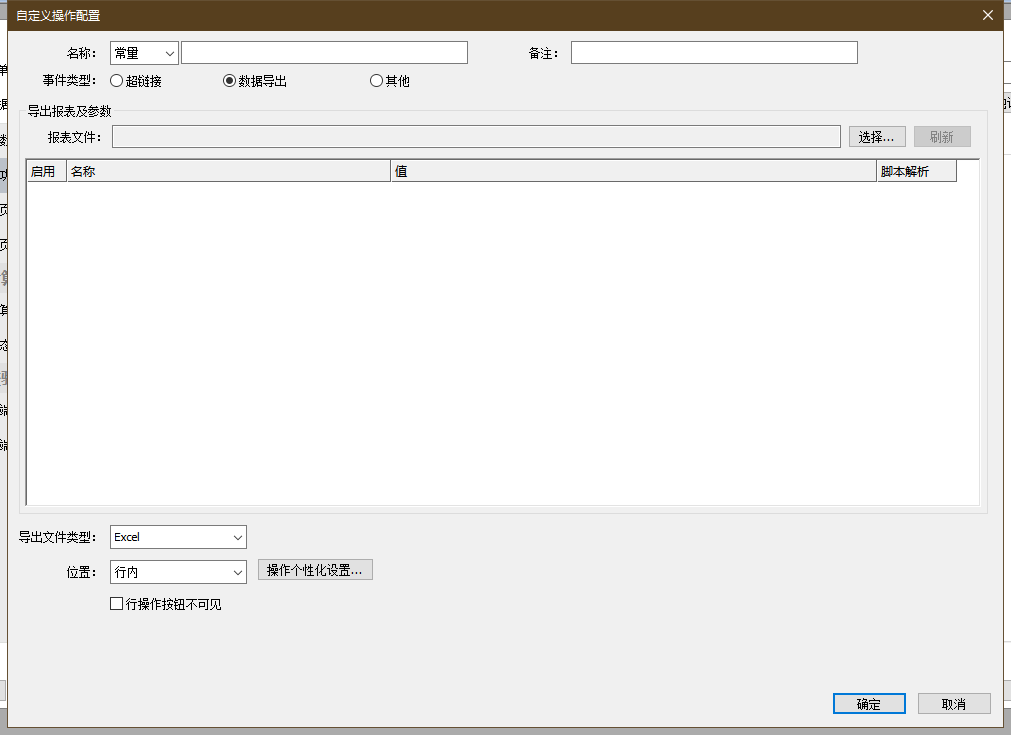Focus the 备注 remarks input field
The image size is (1011, 735).
(x=714, y=53)
